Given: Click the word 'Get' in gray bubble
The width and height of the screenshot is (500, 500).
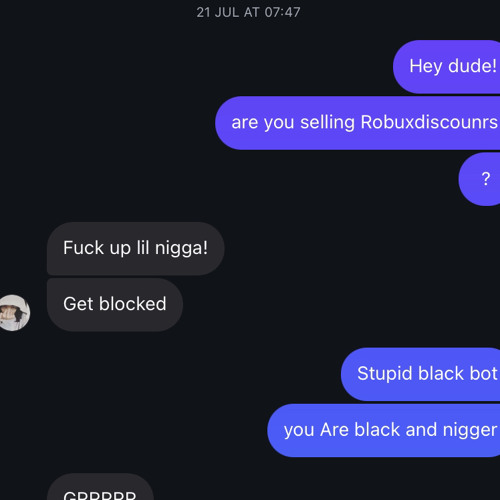Looking at the screenshot, I should tap(78, 304).
